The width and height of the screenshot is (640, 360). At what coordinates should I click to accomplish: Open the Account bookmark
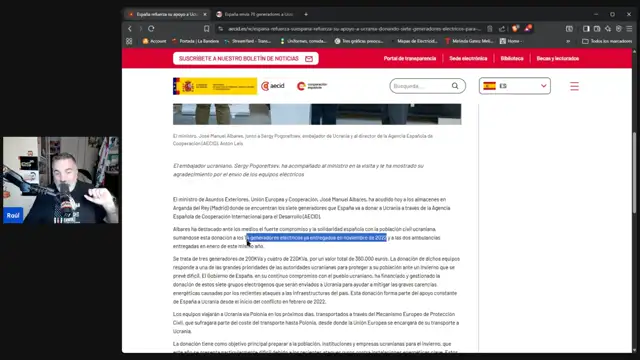[154, 41]
